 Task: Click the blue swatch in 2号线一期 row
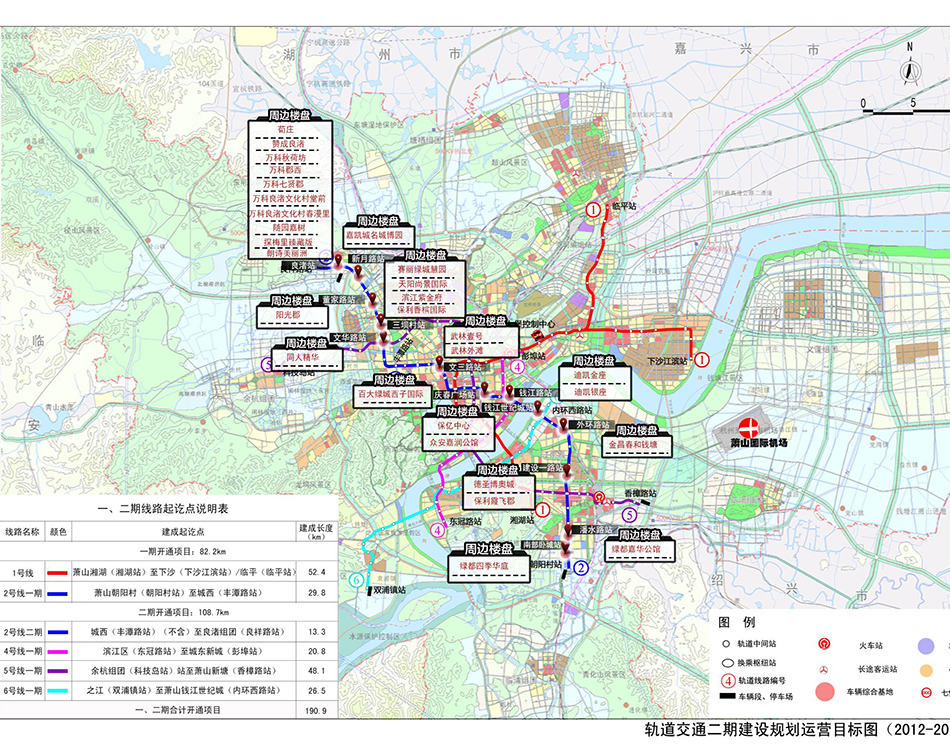pyautogui.click(x=58, y=594)
